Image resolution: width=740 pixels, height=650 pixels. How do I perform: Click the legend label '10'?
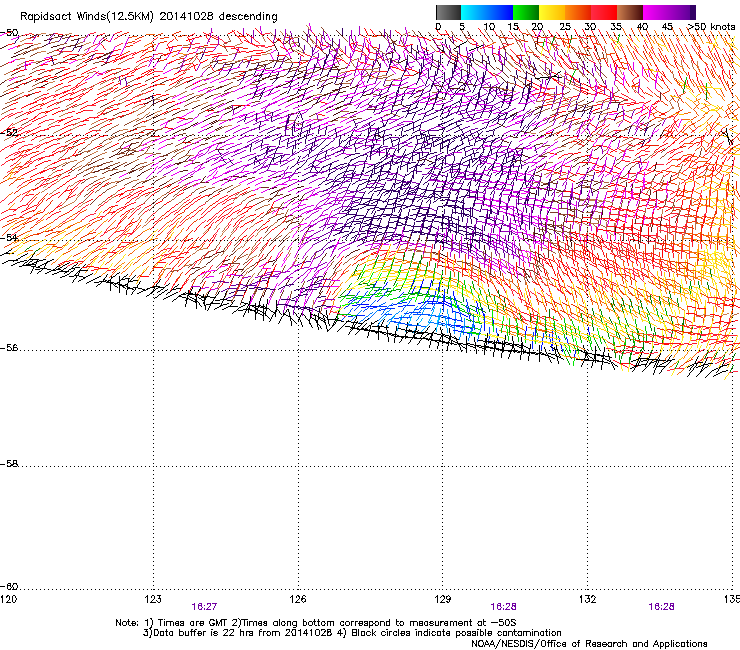489,26
